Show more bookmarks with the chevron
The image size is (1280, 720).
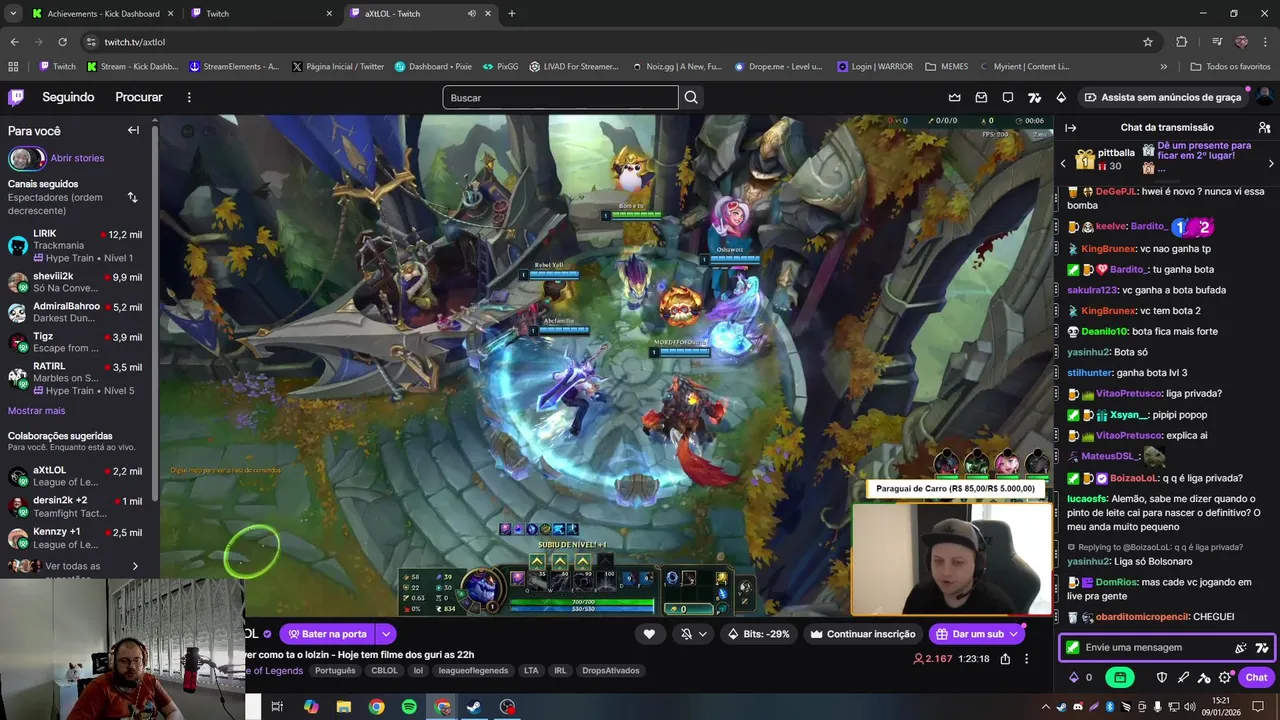click(x=1163, y=67)
